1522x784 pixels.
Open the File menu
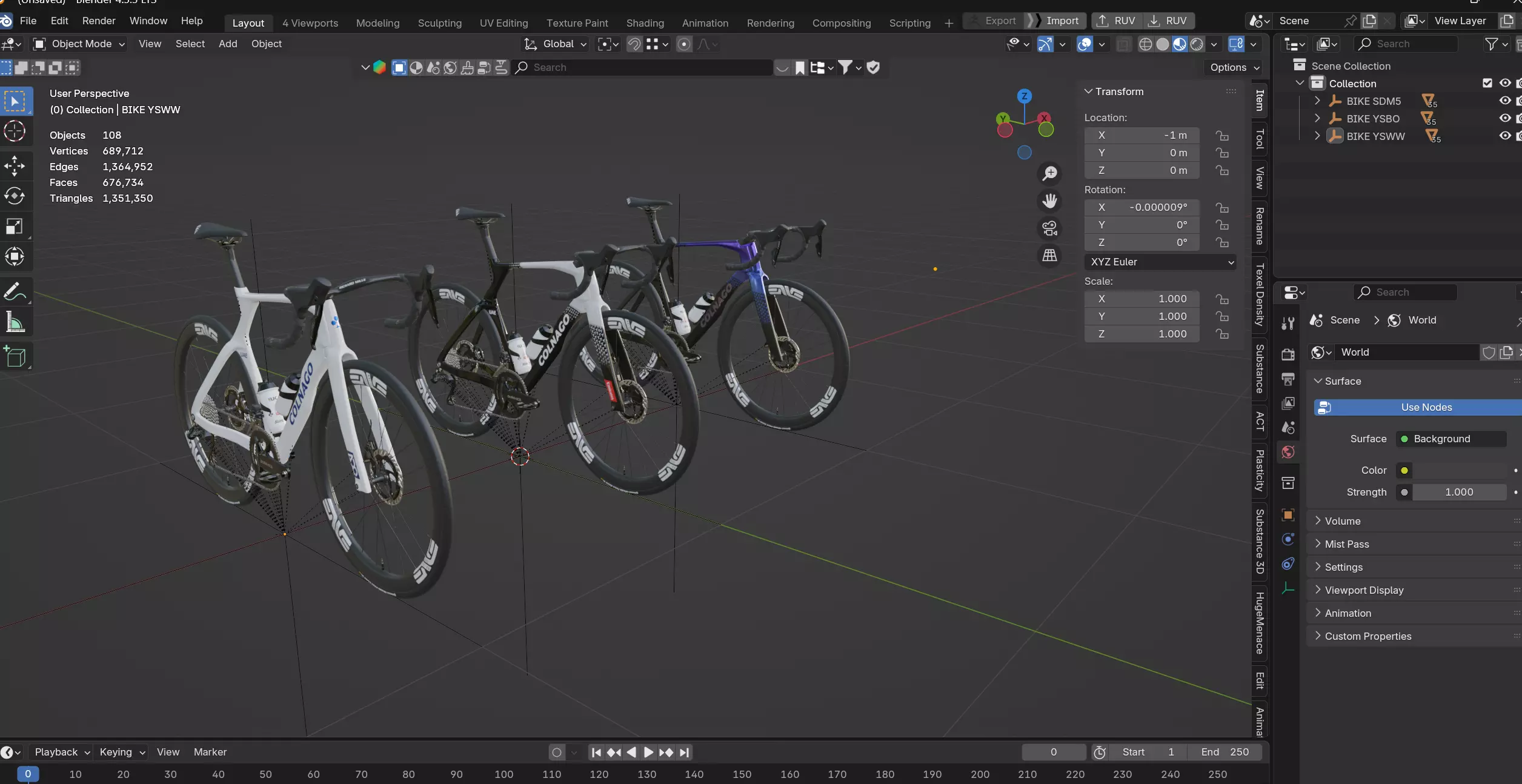pos(28,21)
